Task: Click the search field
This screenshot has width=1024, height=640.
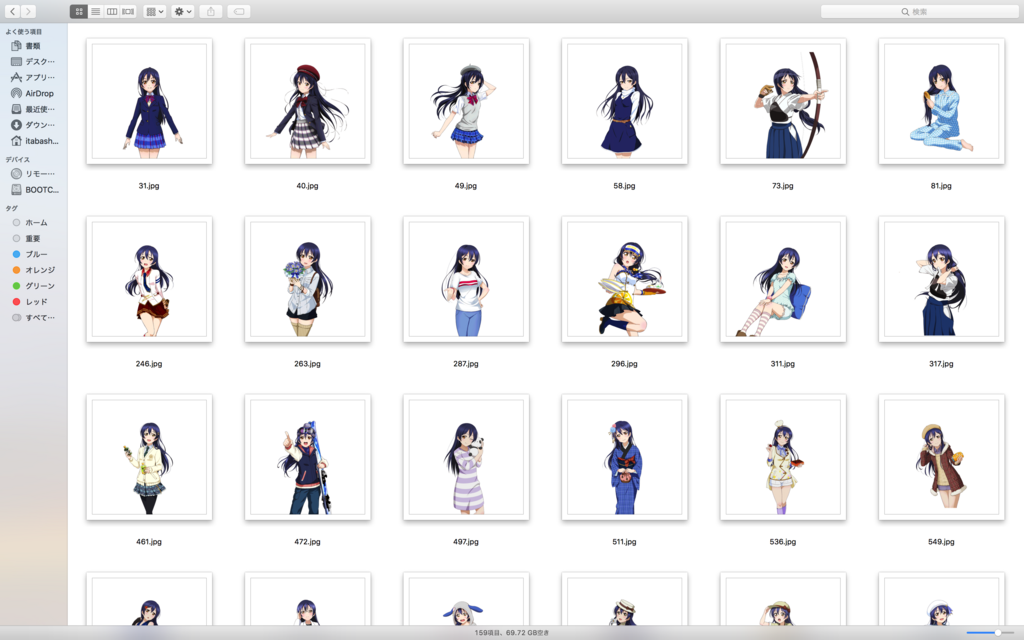Action: coord(919,11)
